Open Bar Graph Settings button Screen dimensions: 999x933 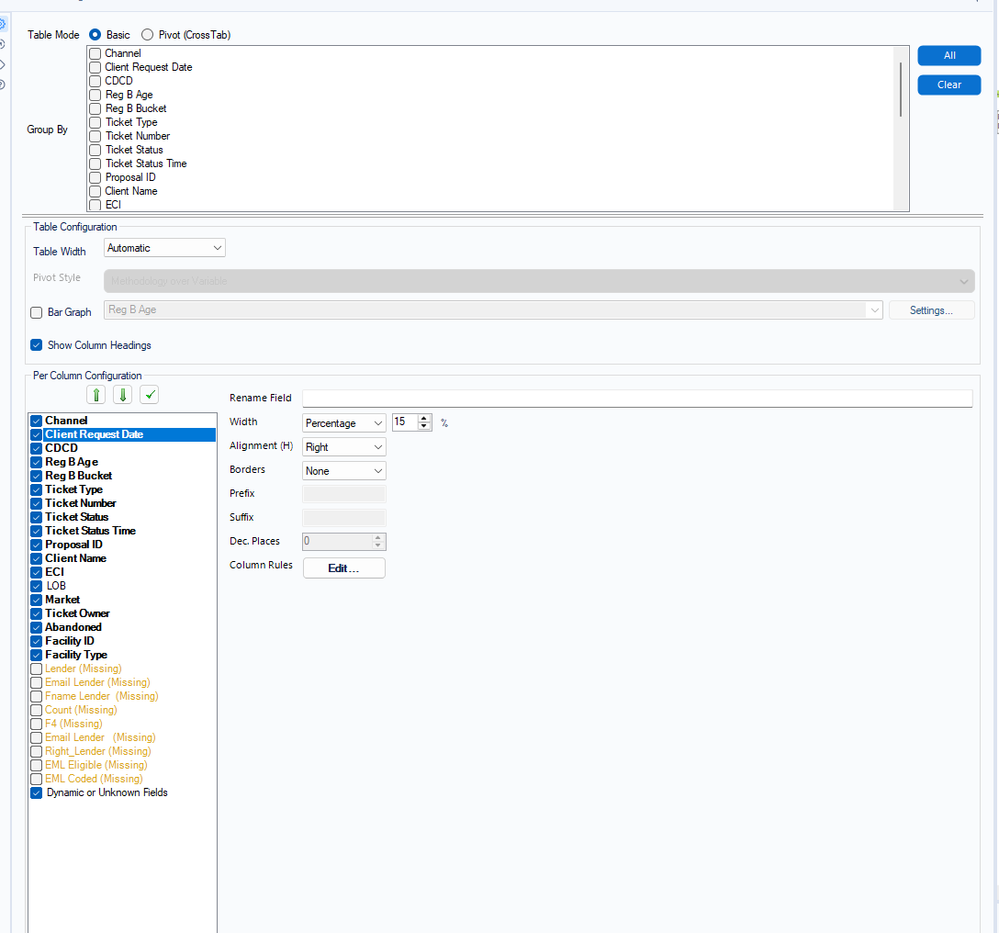(931, 310)
